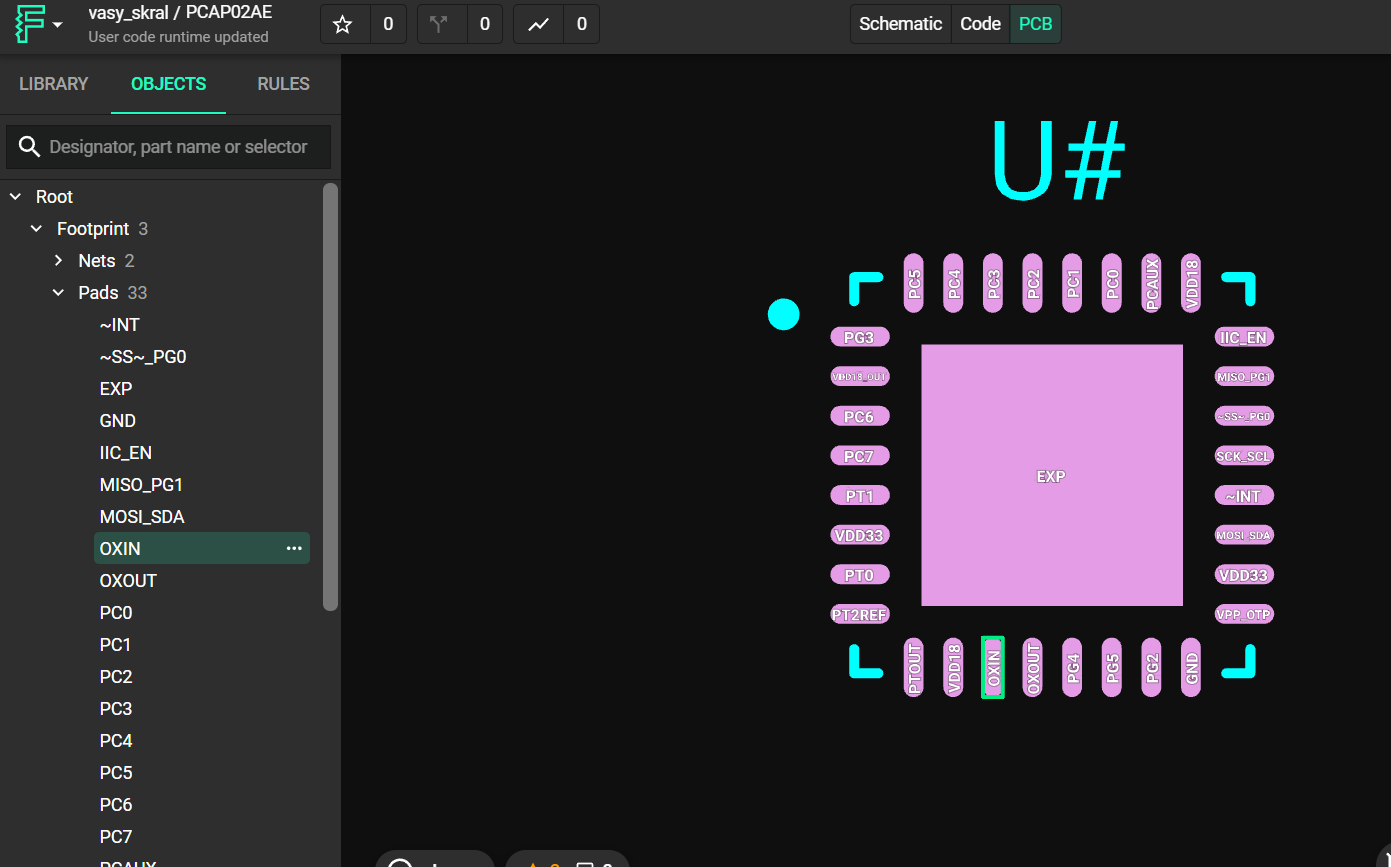Select the PC7 pad on canvas

point(860,456)
